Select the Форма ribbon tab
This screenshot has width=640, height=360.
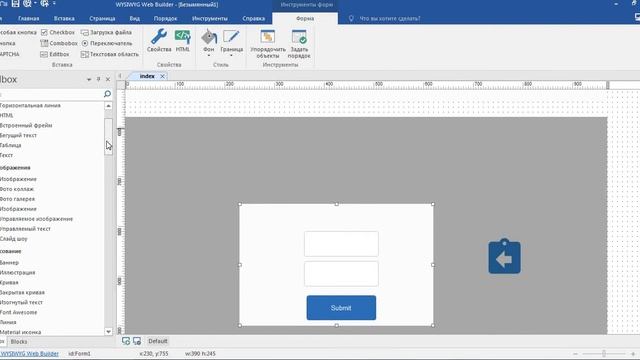tap(305, 18)
